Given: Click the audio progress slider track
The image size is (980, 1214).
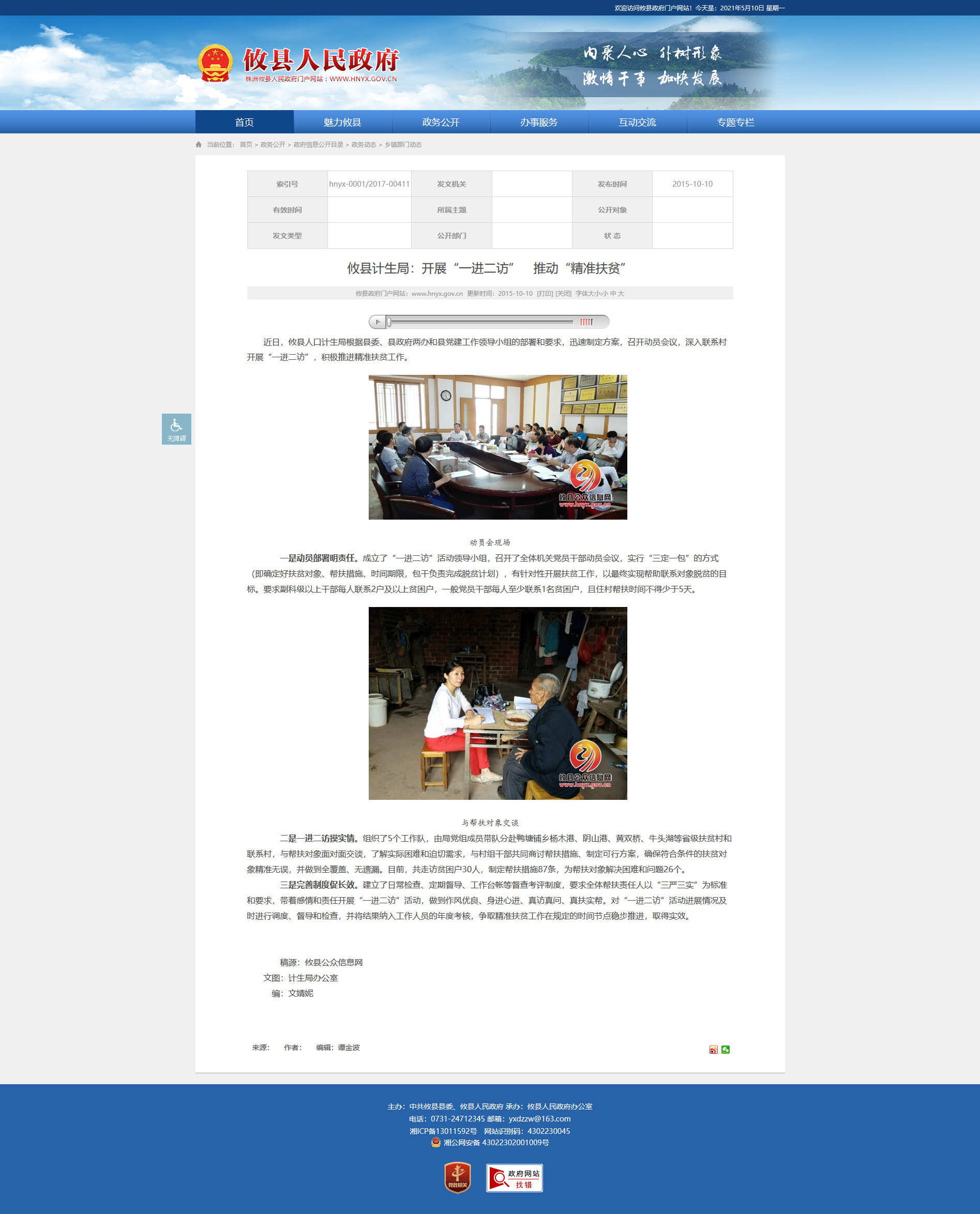Looking at the screenshot, I should point(480,322).
